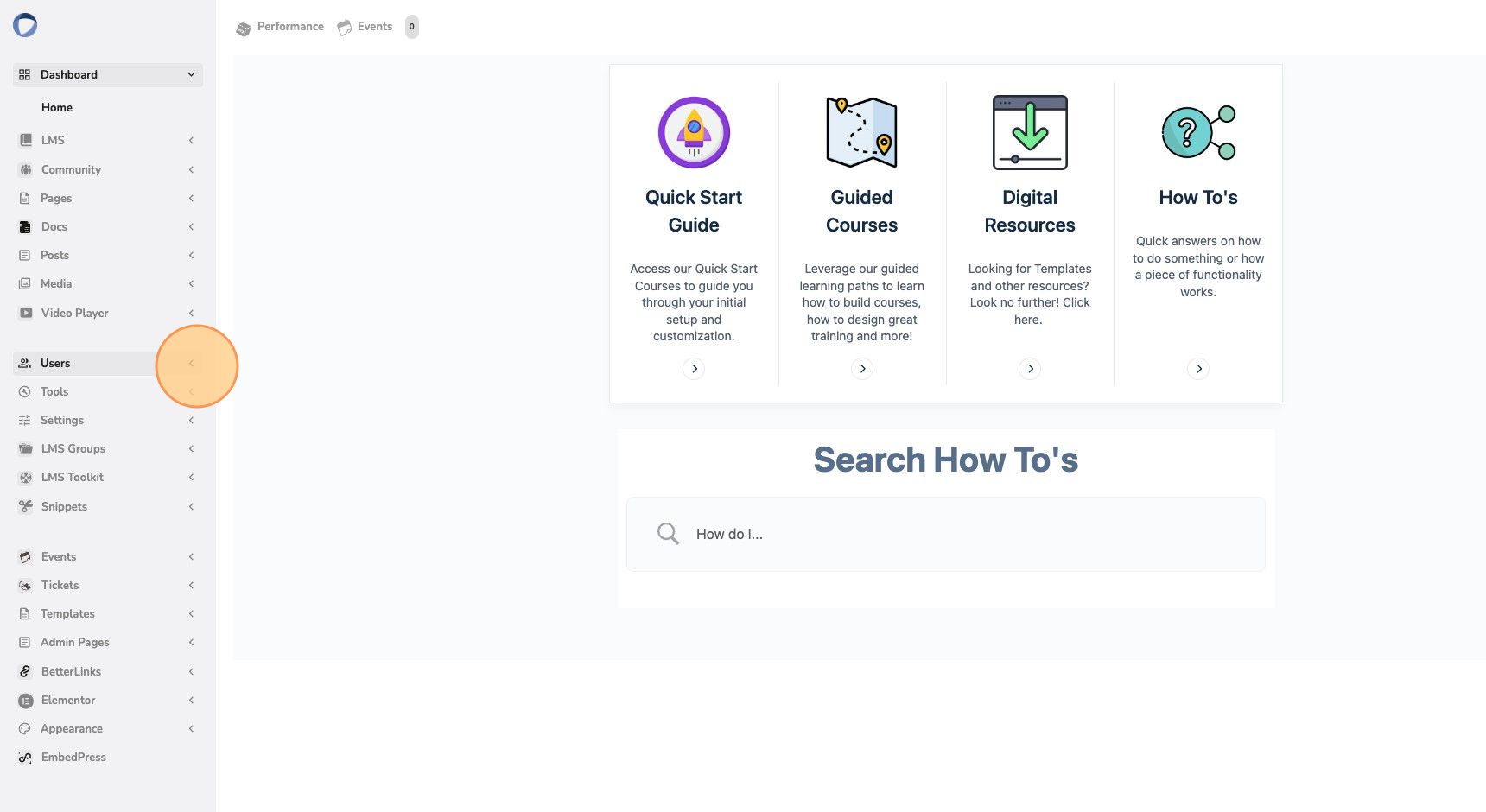
Task: Click arrow button under How To's
Action: click(x=1198, y=369)
